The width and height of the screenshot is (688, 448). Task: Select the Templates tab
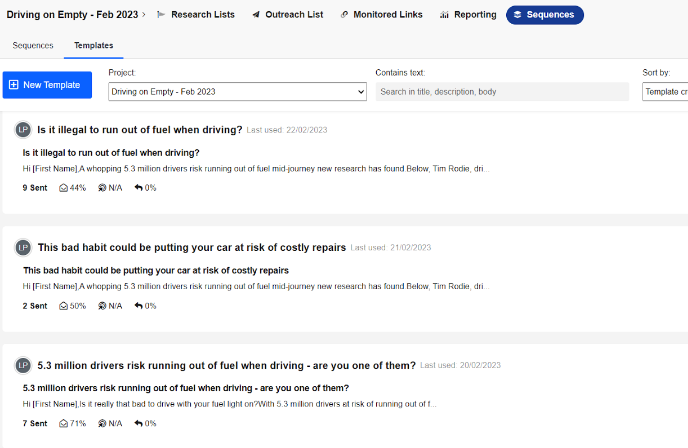pos(93,46)
